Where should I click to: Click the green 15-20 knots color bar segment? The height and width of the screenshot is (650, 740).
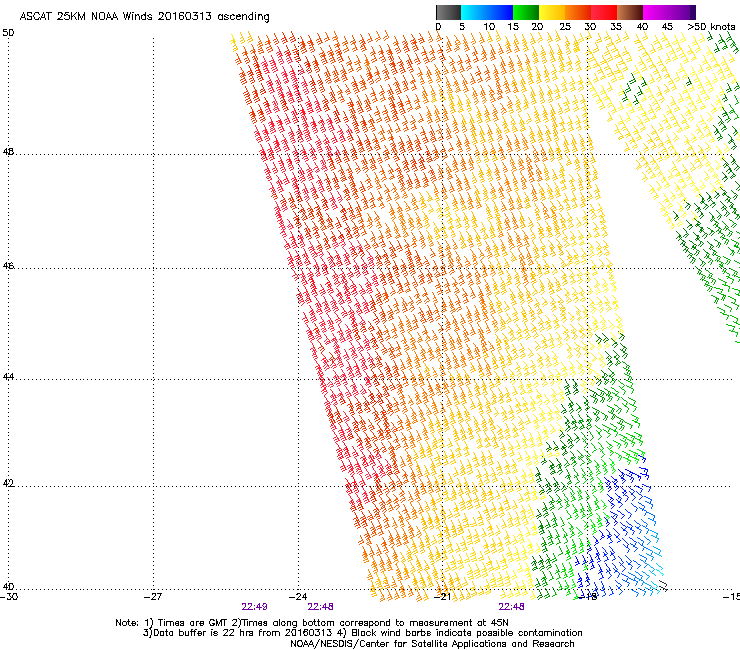(x=526, y=12)
